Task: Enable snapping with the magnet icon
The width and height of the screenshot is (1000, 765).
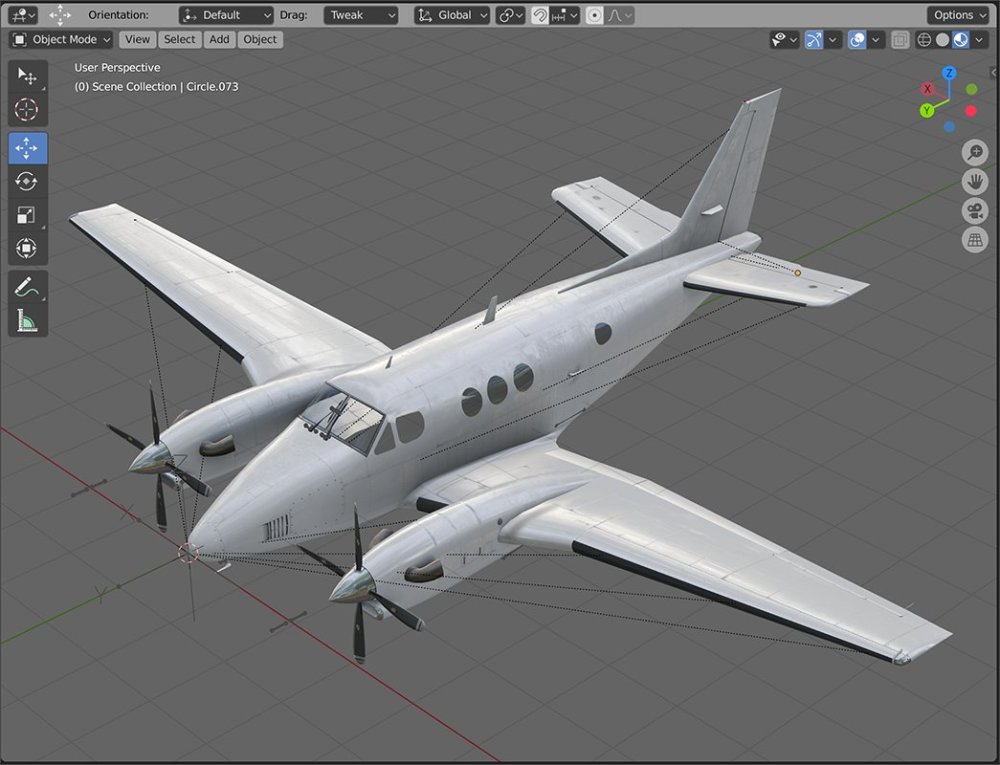Action: tap(538, 15)
